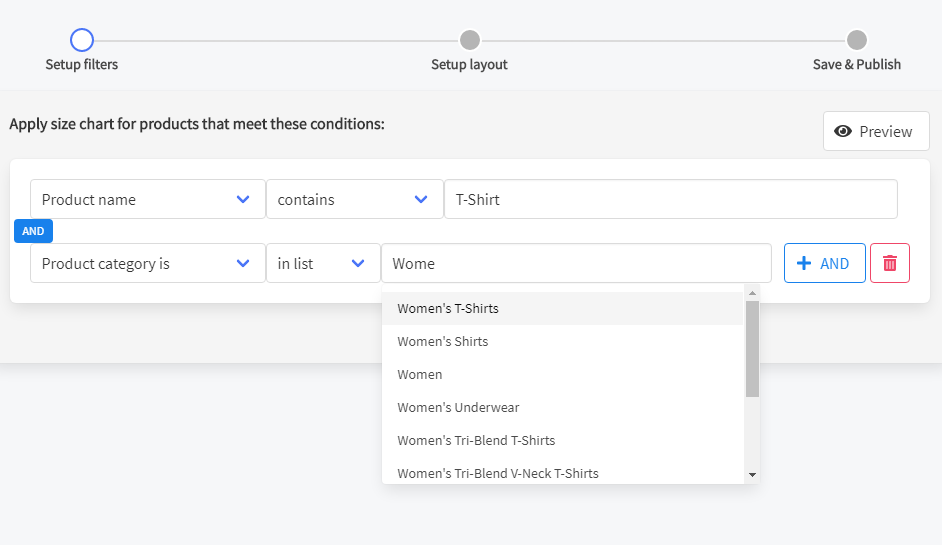Click the eye icon on Preview
942x545 pixels.
coord(843,131)
